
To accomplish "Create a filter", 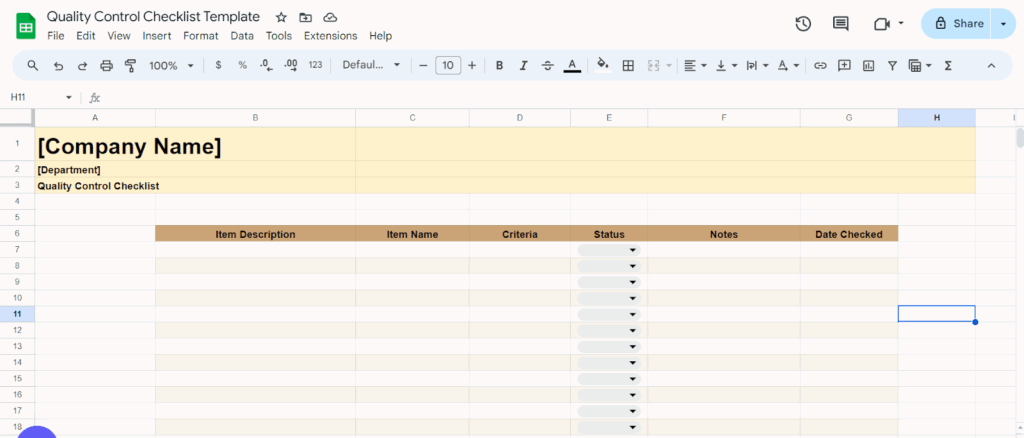I will pos(893,65).
